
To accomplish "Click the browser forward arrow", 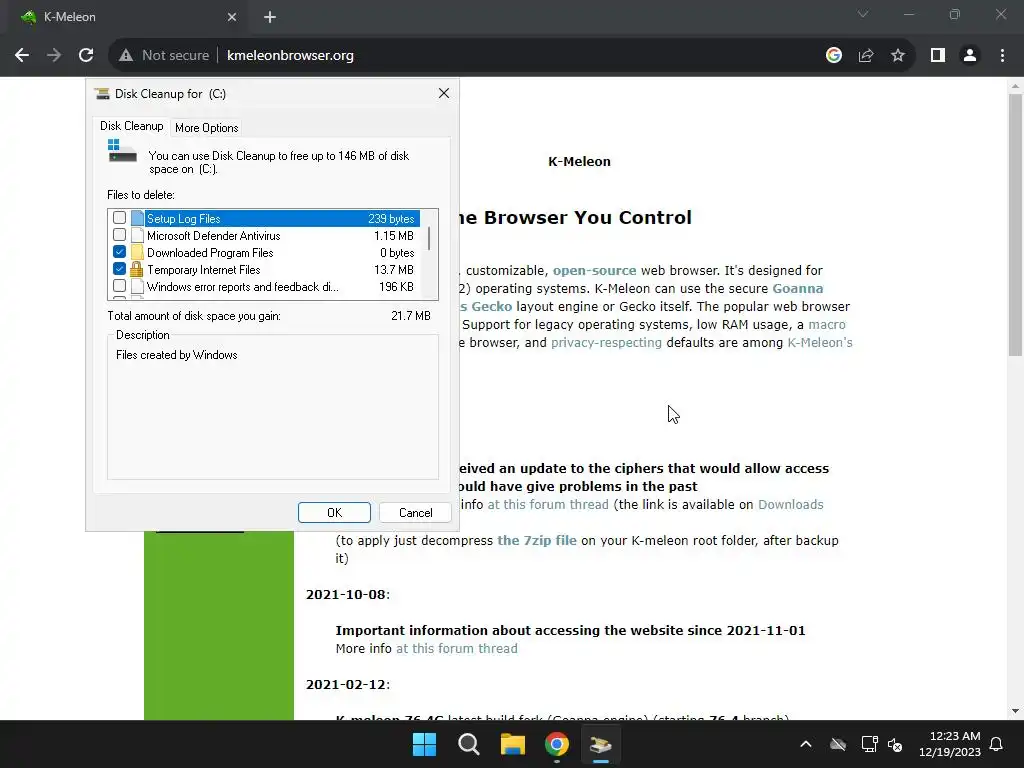I will 54,56.
